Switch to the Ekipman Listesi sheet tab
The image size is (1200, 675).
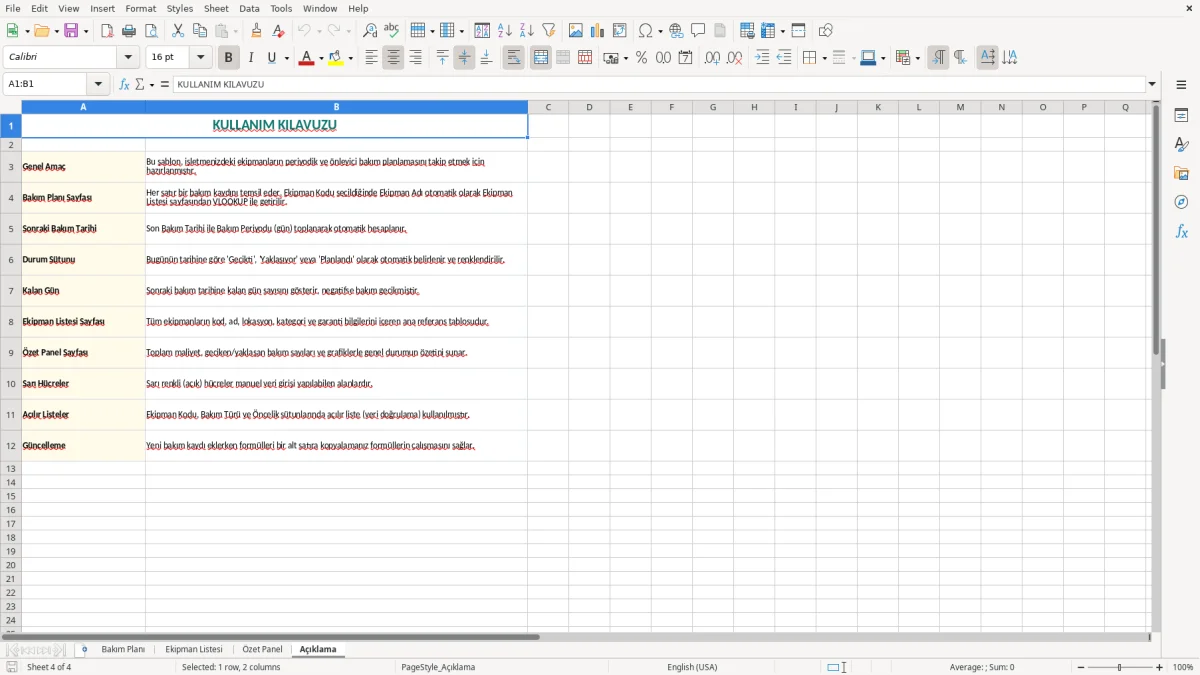194,650
